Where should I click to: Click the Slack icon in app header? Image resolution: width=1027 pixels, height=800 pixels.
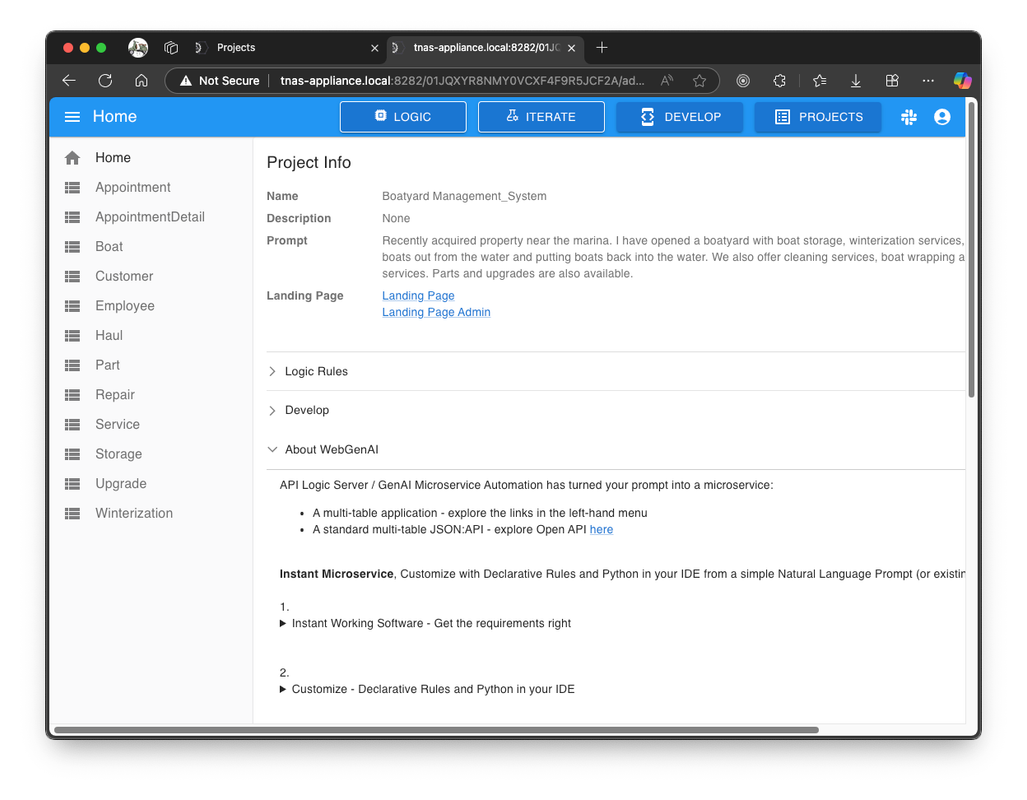tap(908, 117)
